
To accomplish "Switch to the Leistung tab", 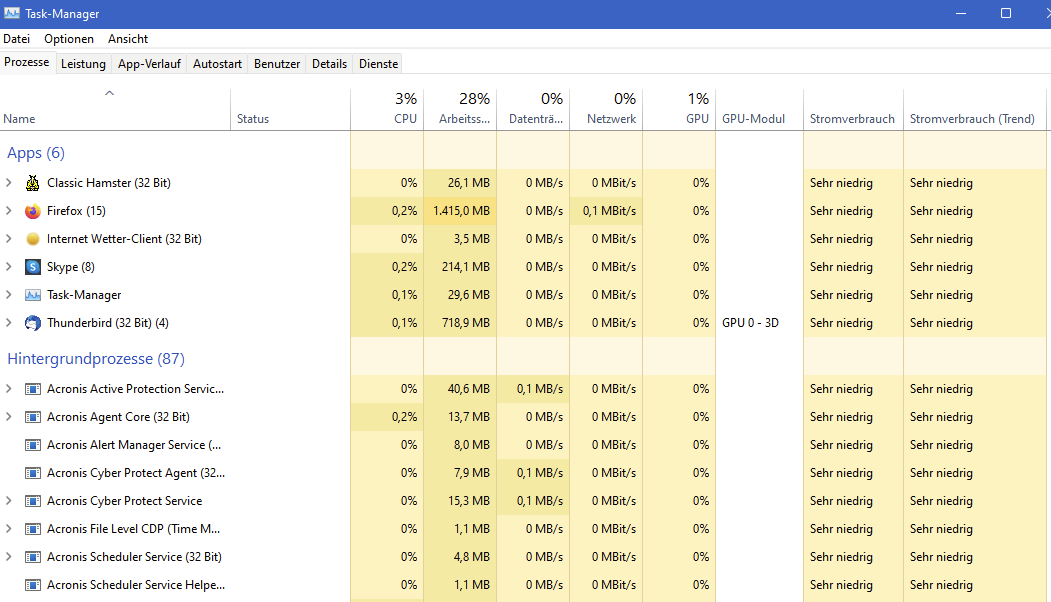I will (83, 64).
